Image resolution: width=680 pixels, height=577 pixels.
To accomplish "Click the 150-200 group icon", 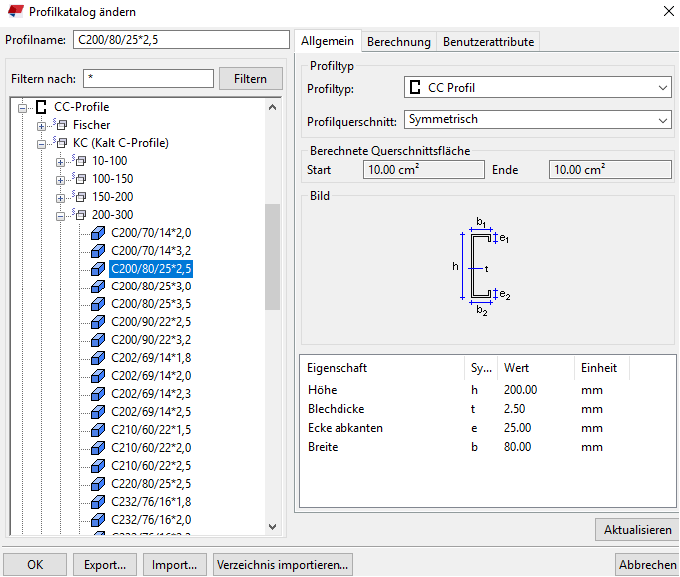I will 79,197.
